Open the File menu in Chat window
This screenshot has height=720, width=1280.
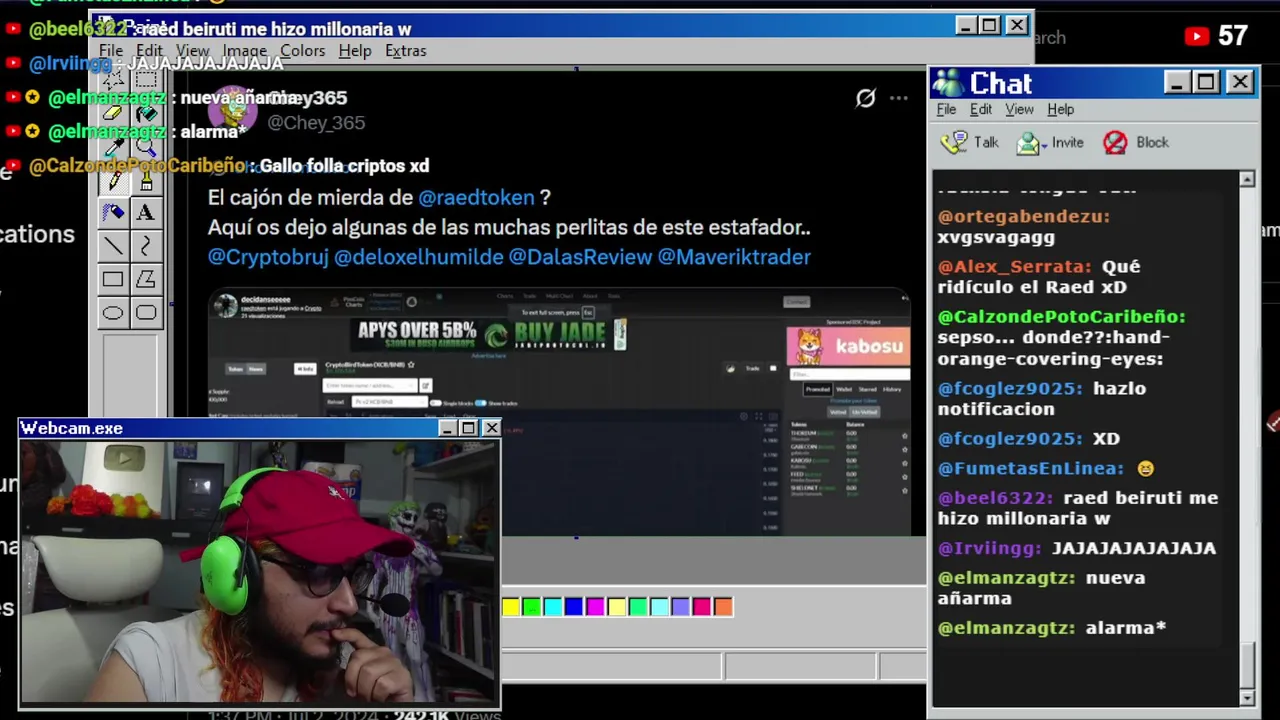tap(946, 109)
